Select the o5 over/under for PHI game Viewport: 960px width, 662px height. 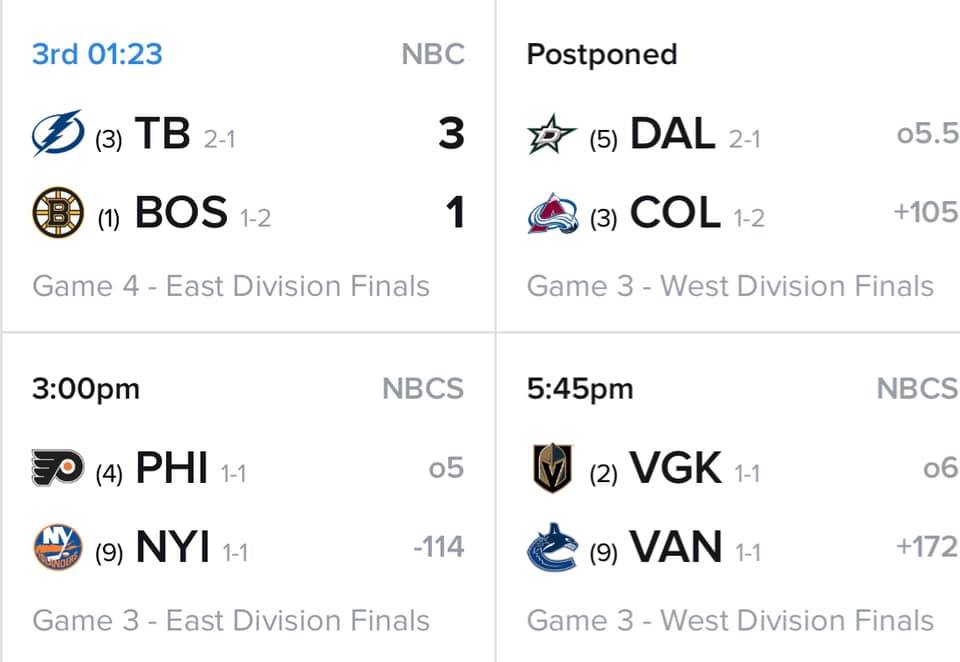[446, 468]
